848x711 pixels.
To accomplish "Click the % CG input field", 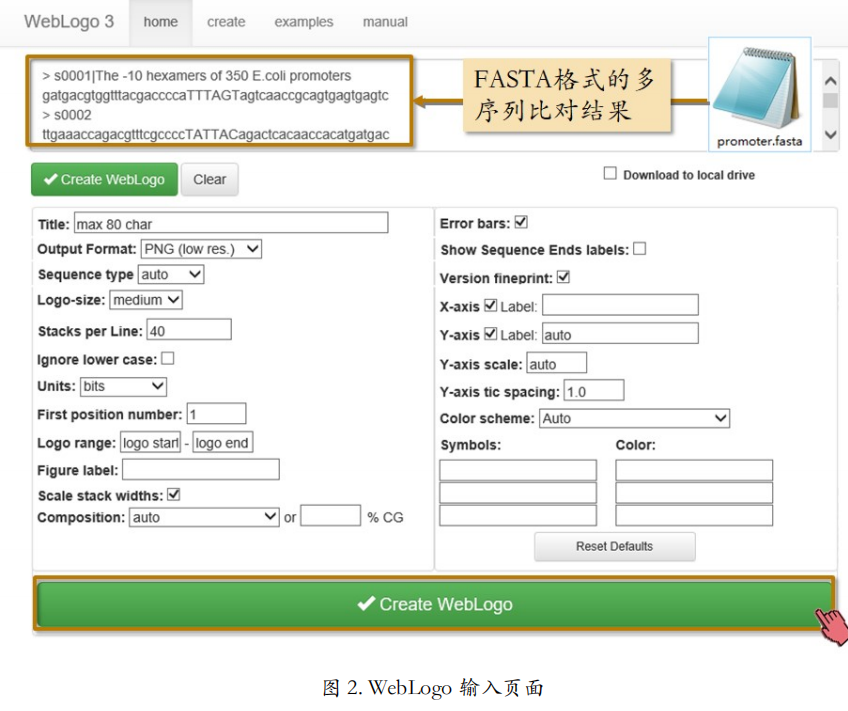I will (x=330, y=515).
